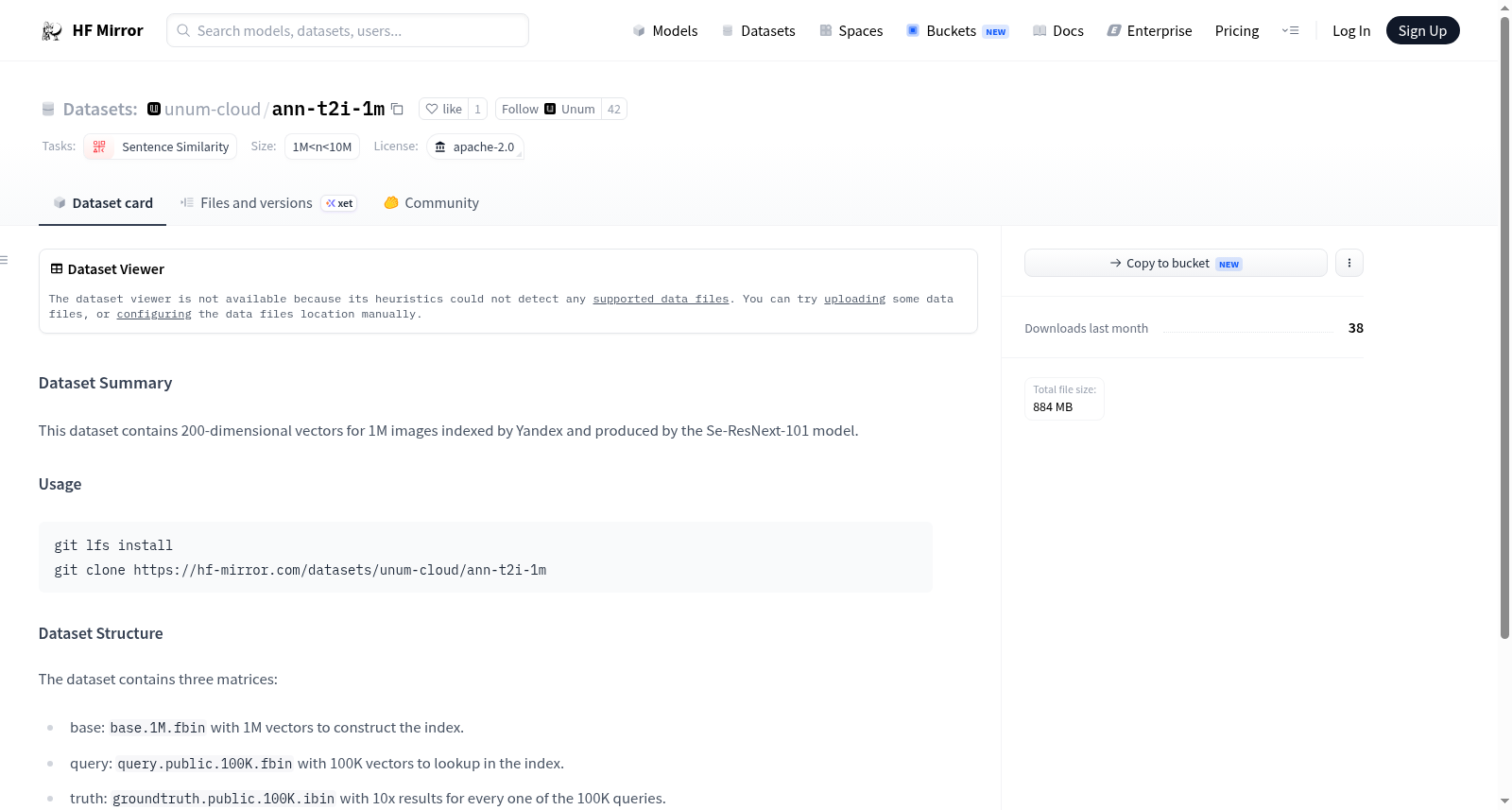Click the Downloads last month value 38
This screenshot has height=810, width=1512.
coord(1355,328)
